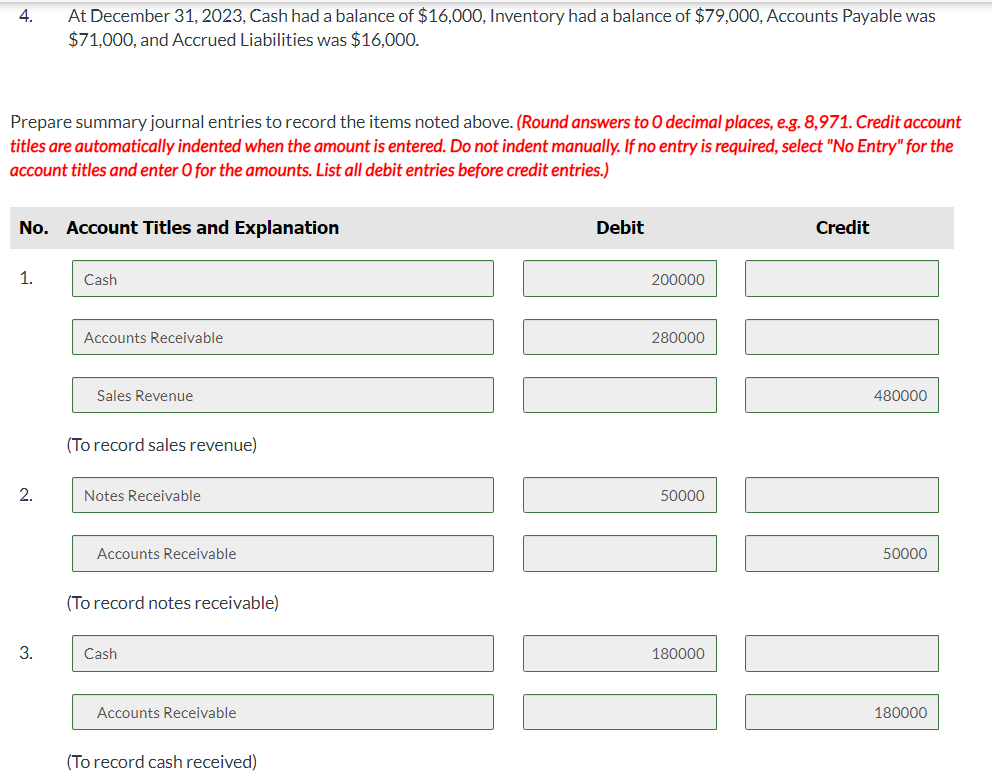Click the debit field showing 180000
The width and height of the screenshot is (992, 783).
coord(620,653)
